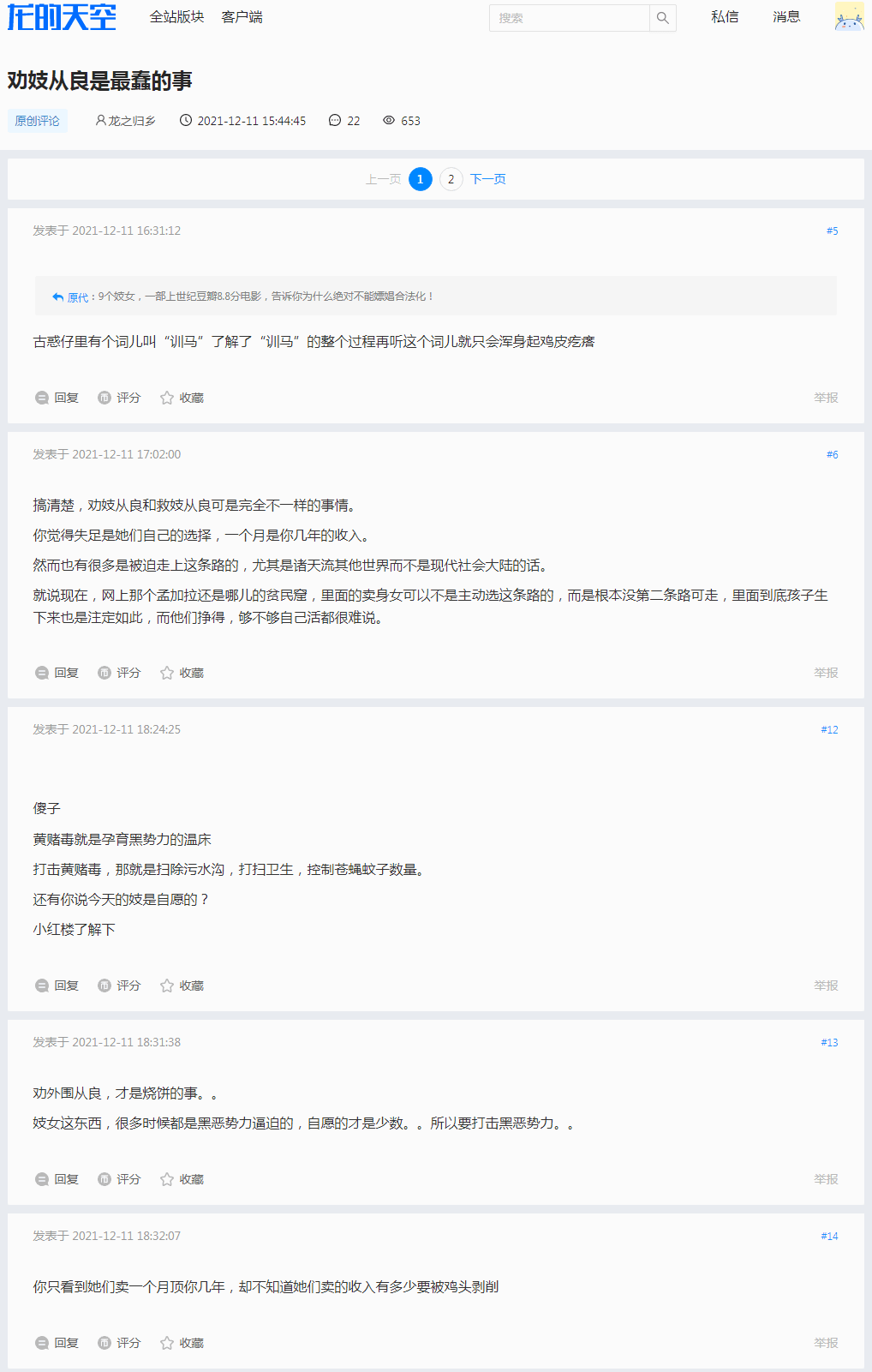
Task: Open the #5 post permalink
Action: [x=833, y=231]
